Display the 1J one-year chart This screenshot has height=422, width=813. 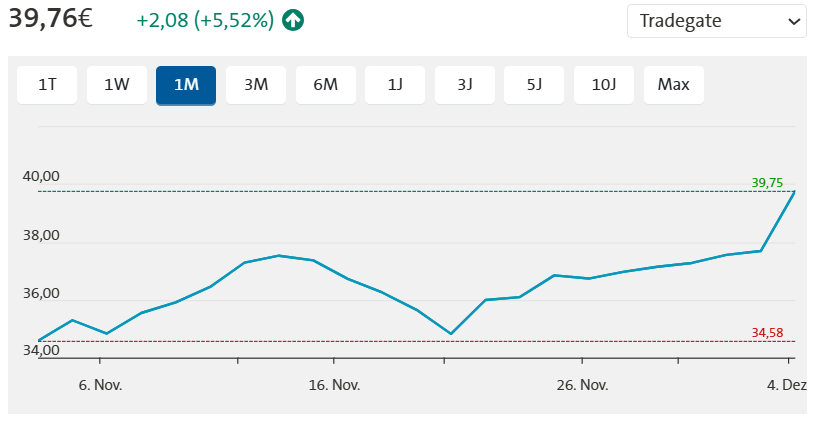click(395, 85)
